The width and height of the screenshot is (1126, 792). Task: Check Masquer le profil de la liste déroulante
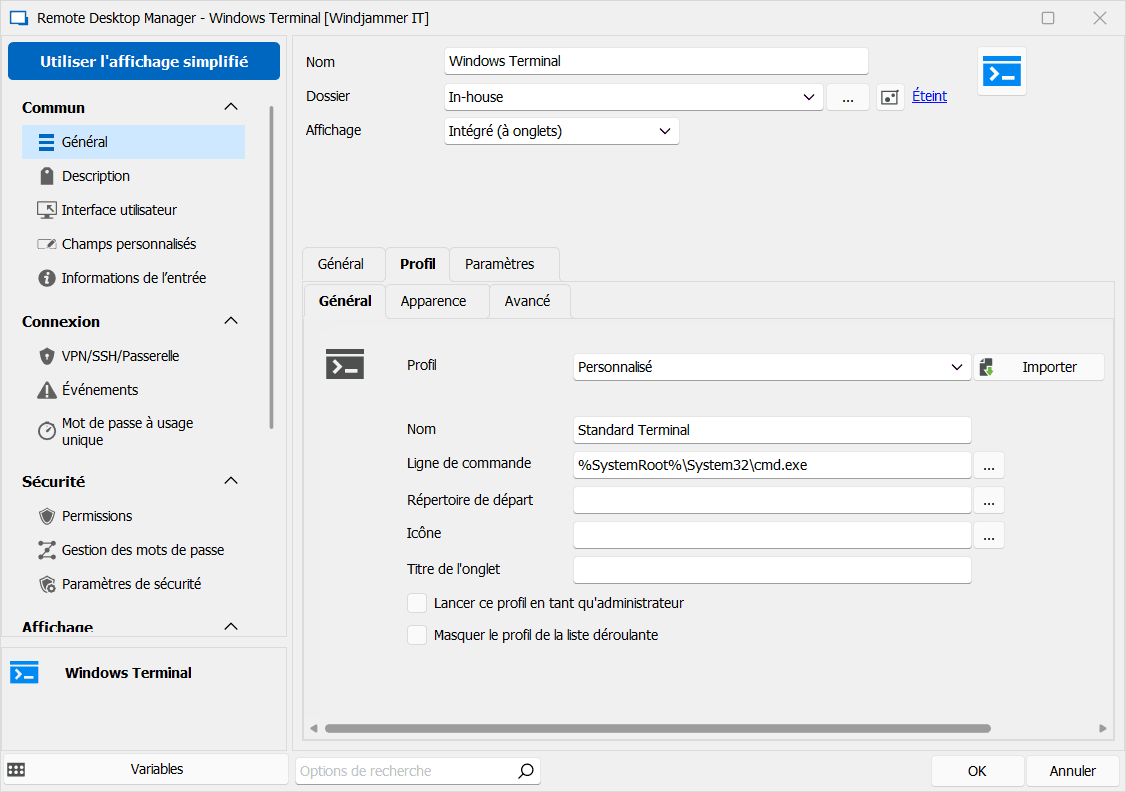pos(417,635)
